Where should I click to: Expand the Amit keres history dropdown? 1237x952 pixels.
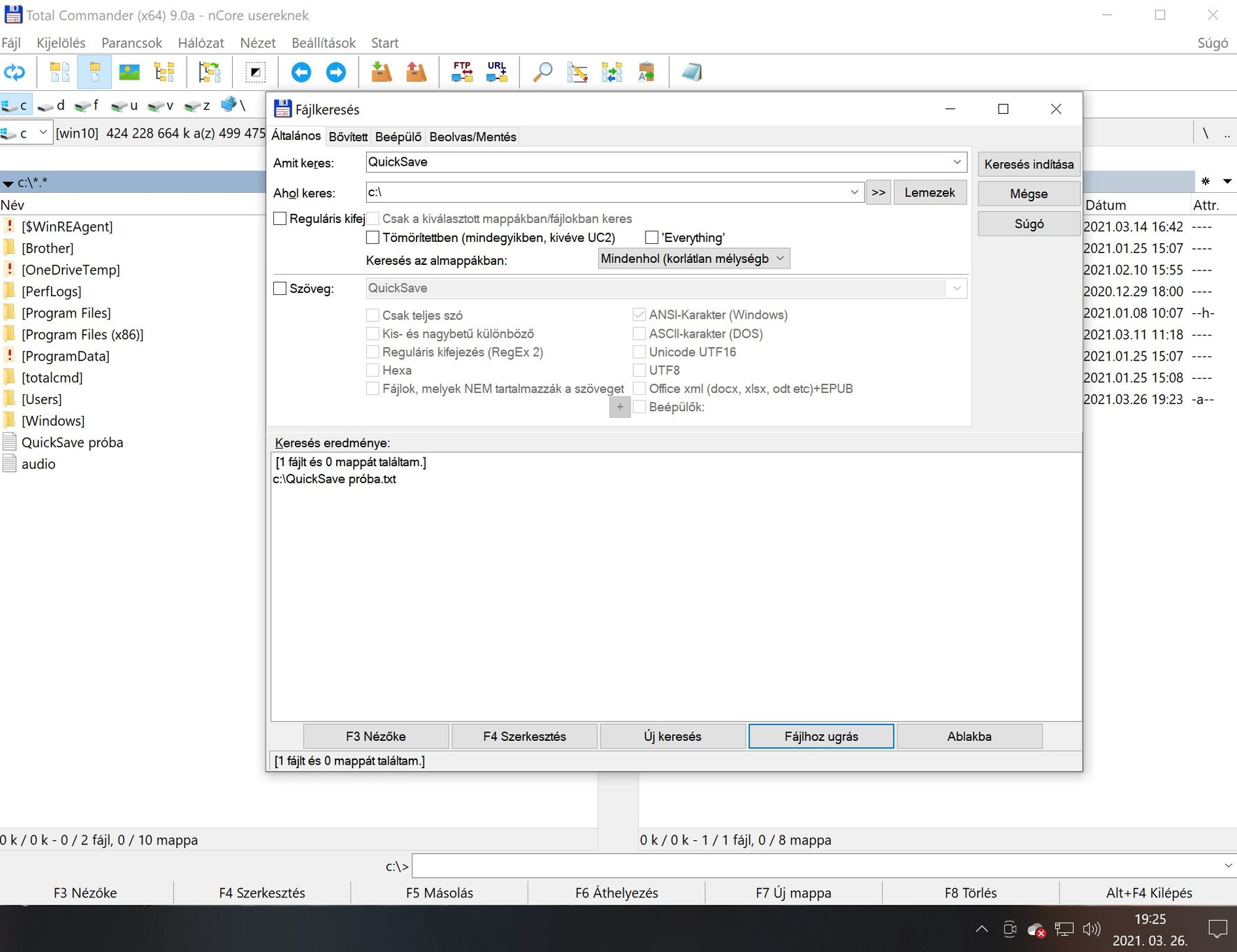point(957,162)
